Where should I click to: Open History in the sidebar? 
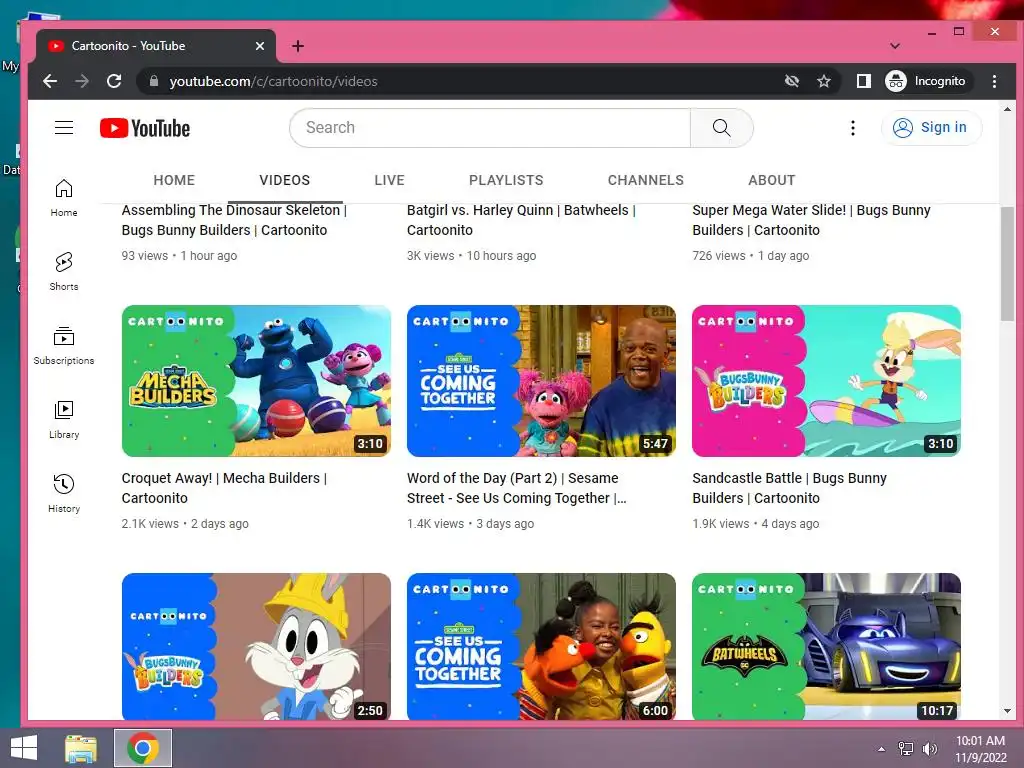64,494
